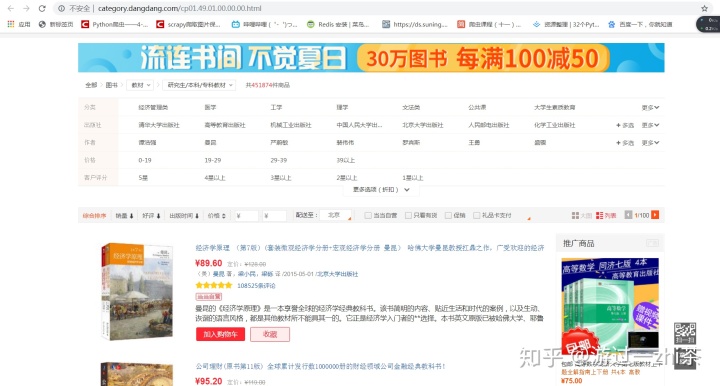Click the 北京大学出版社 publisher link on book
Image resolution: width=720 pixels, height=386 pixels.
pyautogui.click(x=338, y=274)
